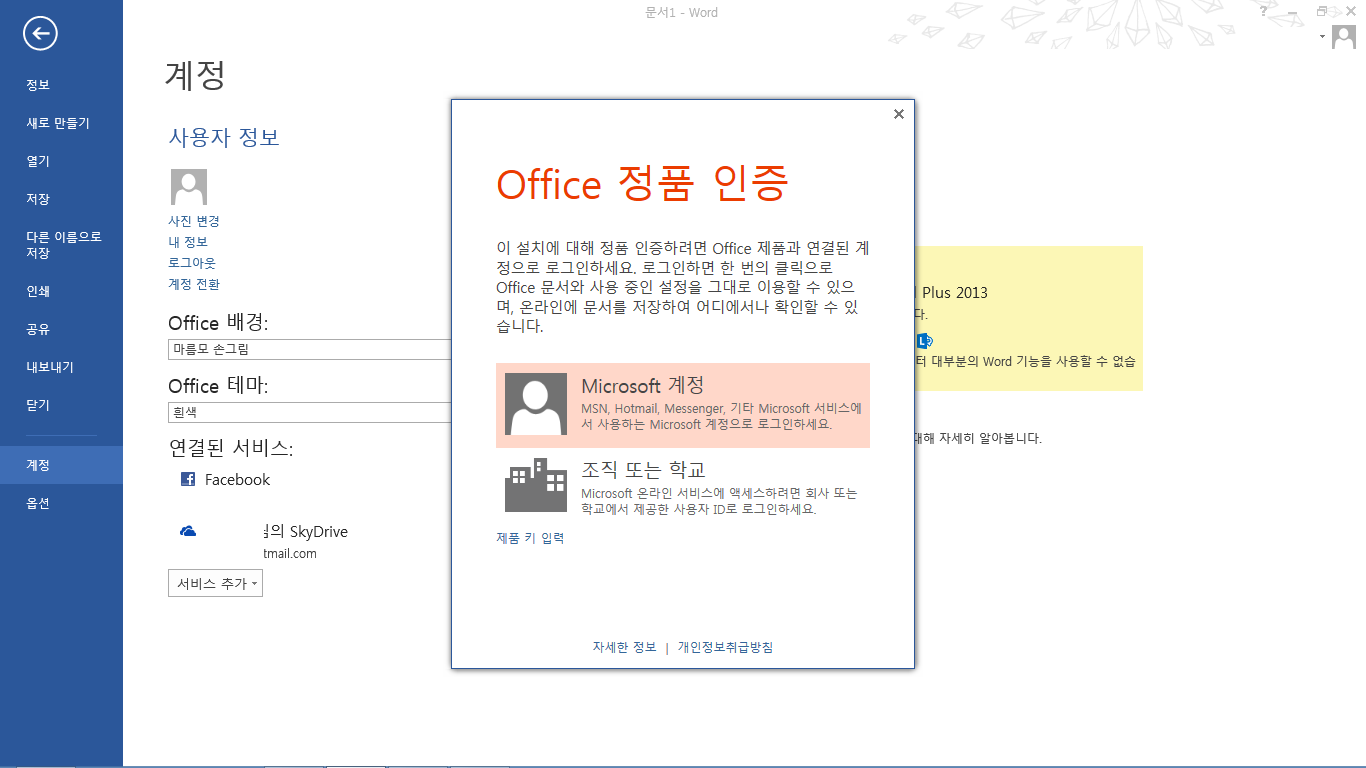The height and width of the screenshot is (768, 1366).
Task: Select 정보 in the Backstage menu
Action: click(61, 85)
